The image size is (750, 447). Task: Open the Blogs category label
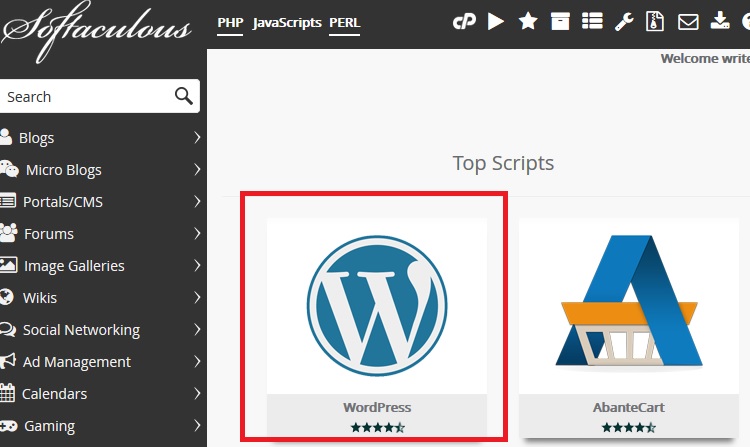[x=36, y=138]
